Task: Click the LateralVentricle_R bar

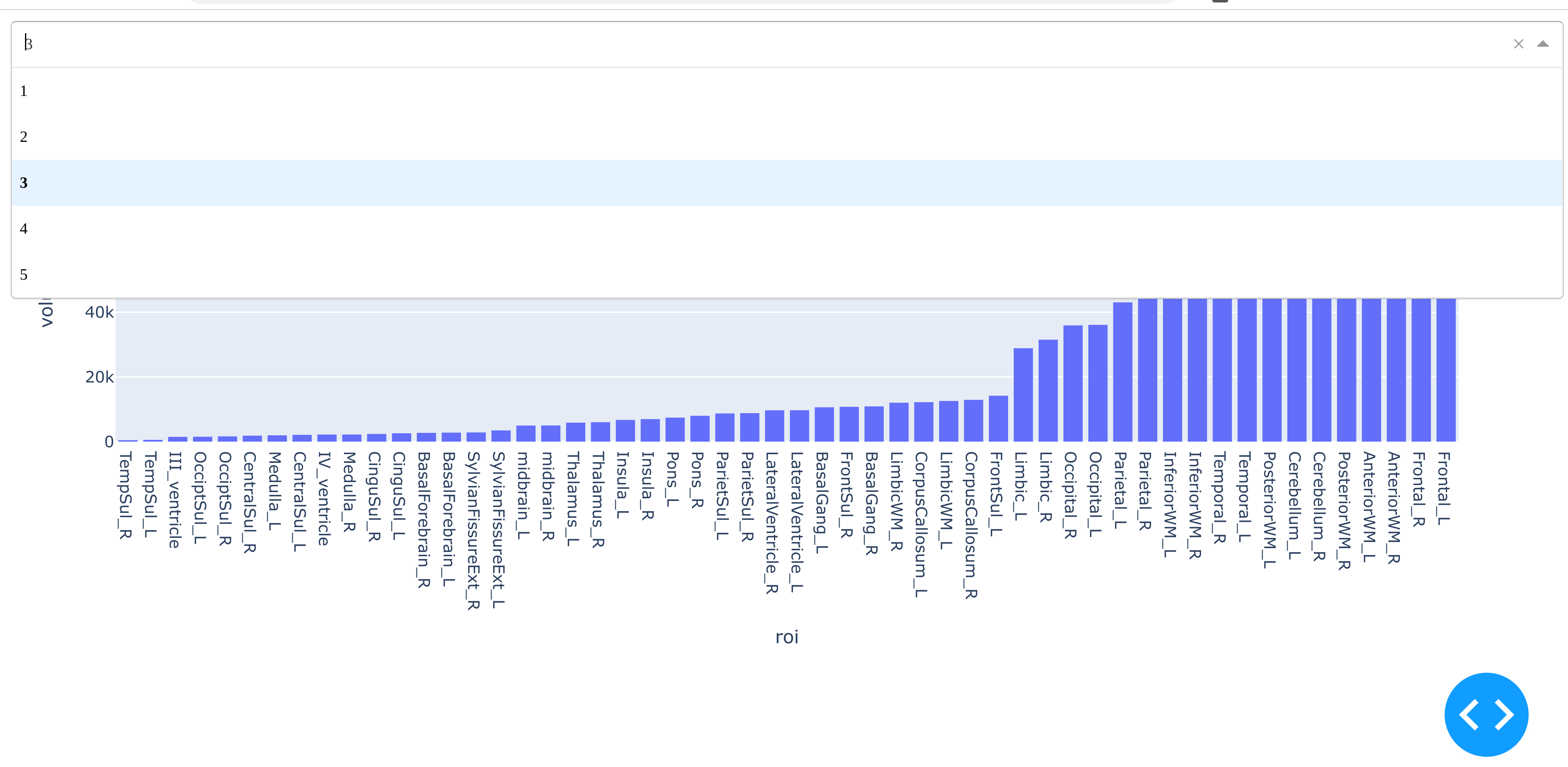Action: 774,427
